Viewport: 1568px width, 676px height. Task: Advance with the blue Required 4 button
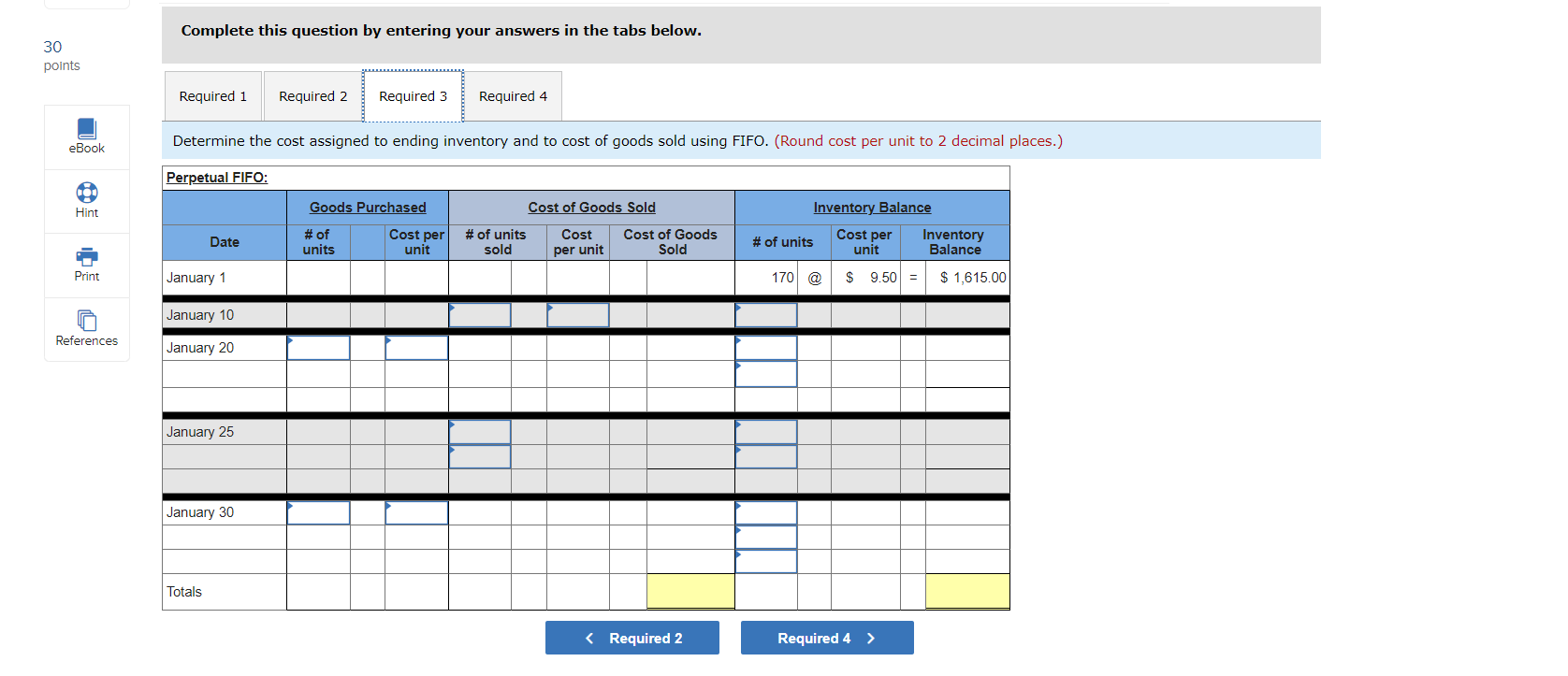[x=827, y=638]
